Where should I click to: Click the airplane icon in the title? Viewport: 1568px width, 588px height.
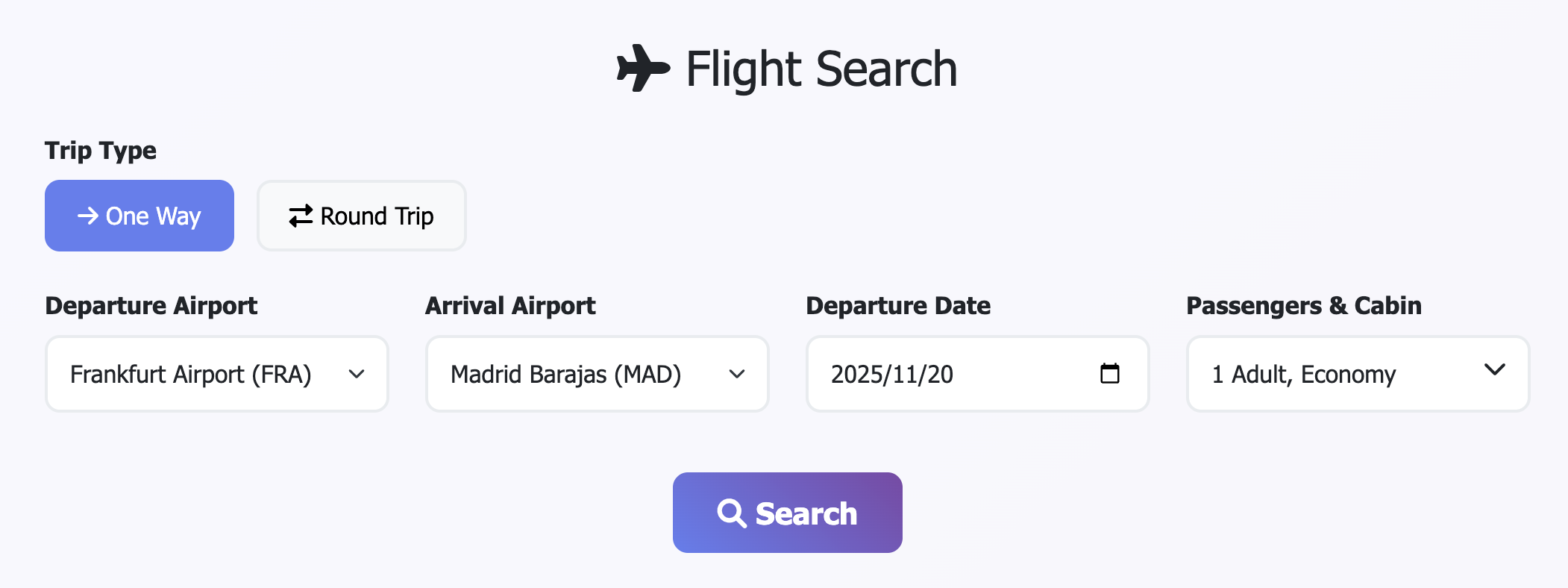click(x=643, y=68)
